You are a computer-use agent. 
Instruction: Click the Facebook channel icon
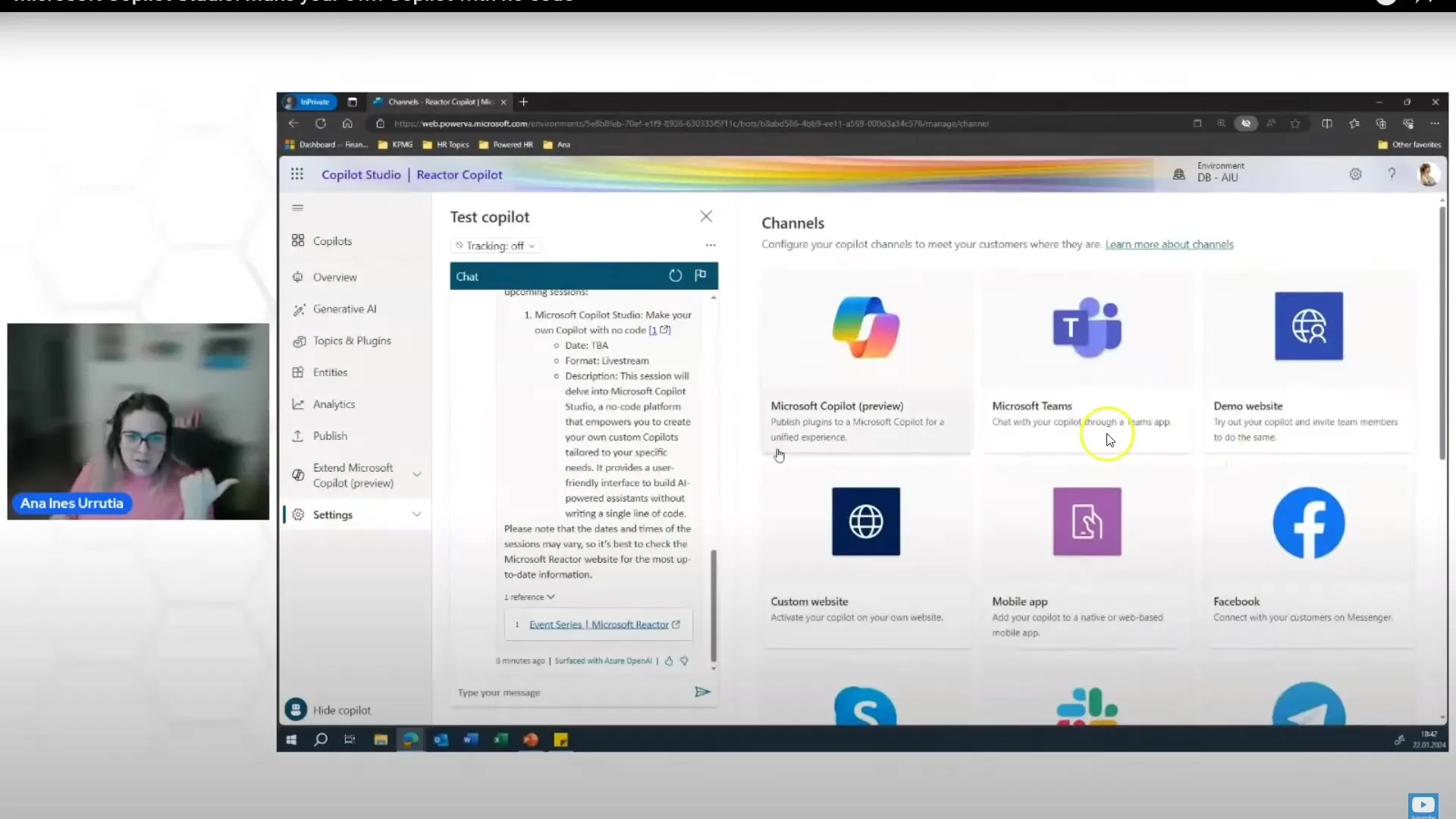[x=1308, y=521]
